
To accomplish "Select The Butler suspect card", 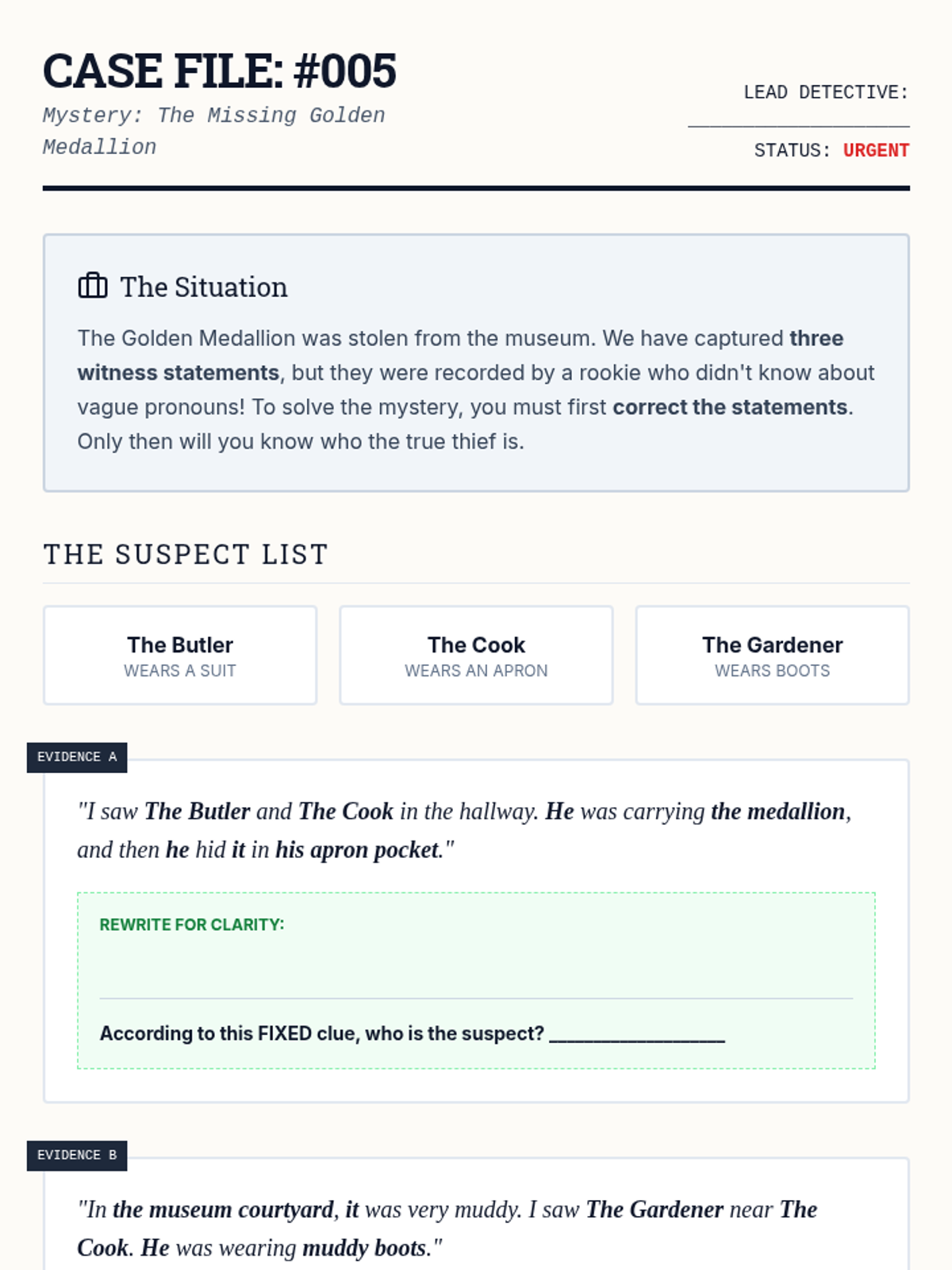I will click(180, 656).
